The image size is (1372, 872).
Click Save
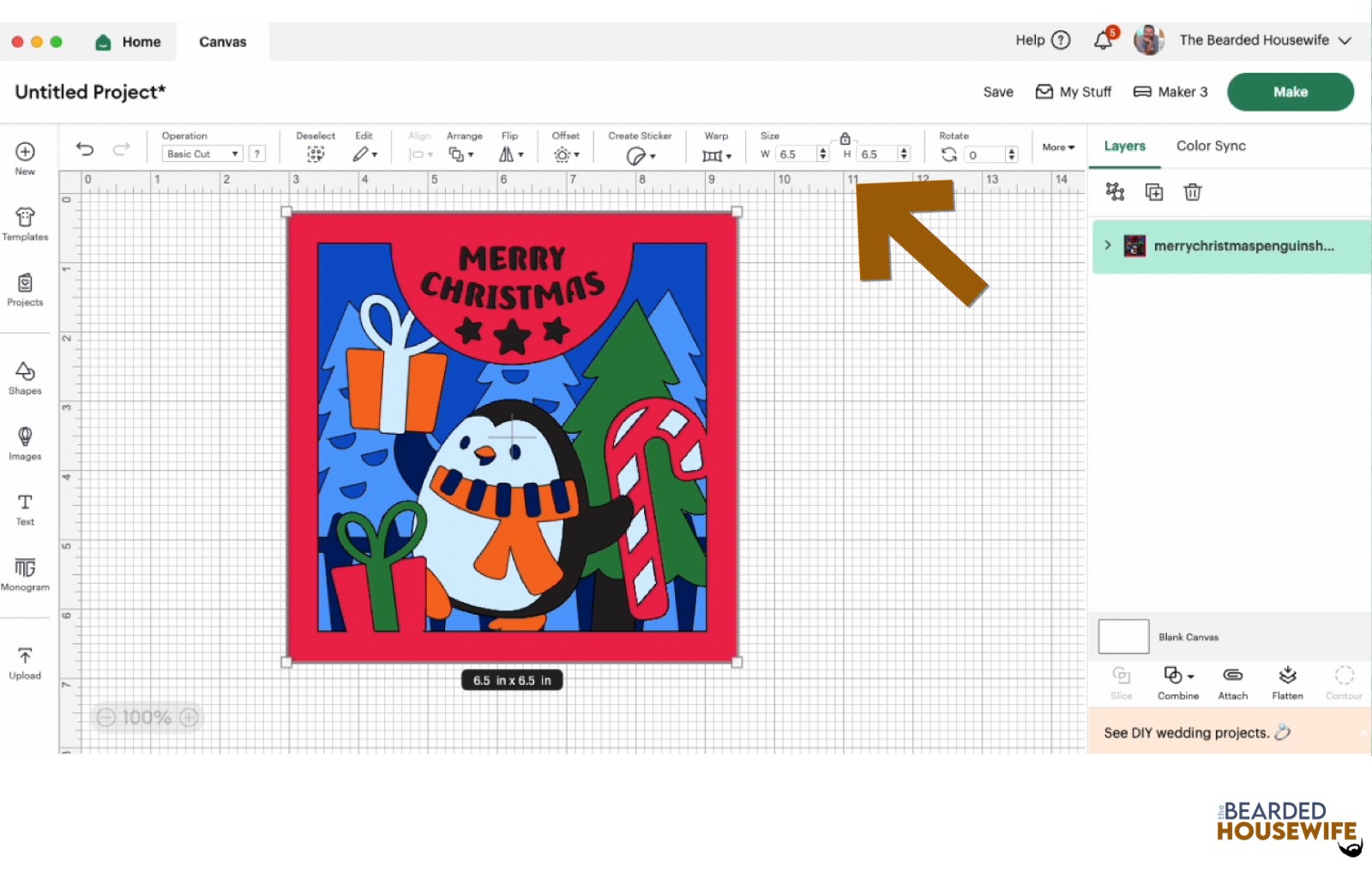(x=998, y=92)
